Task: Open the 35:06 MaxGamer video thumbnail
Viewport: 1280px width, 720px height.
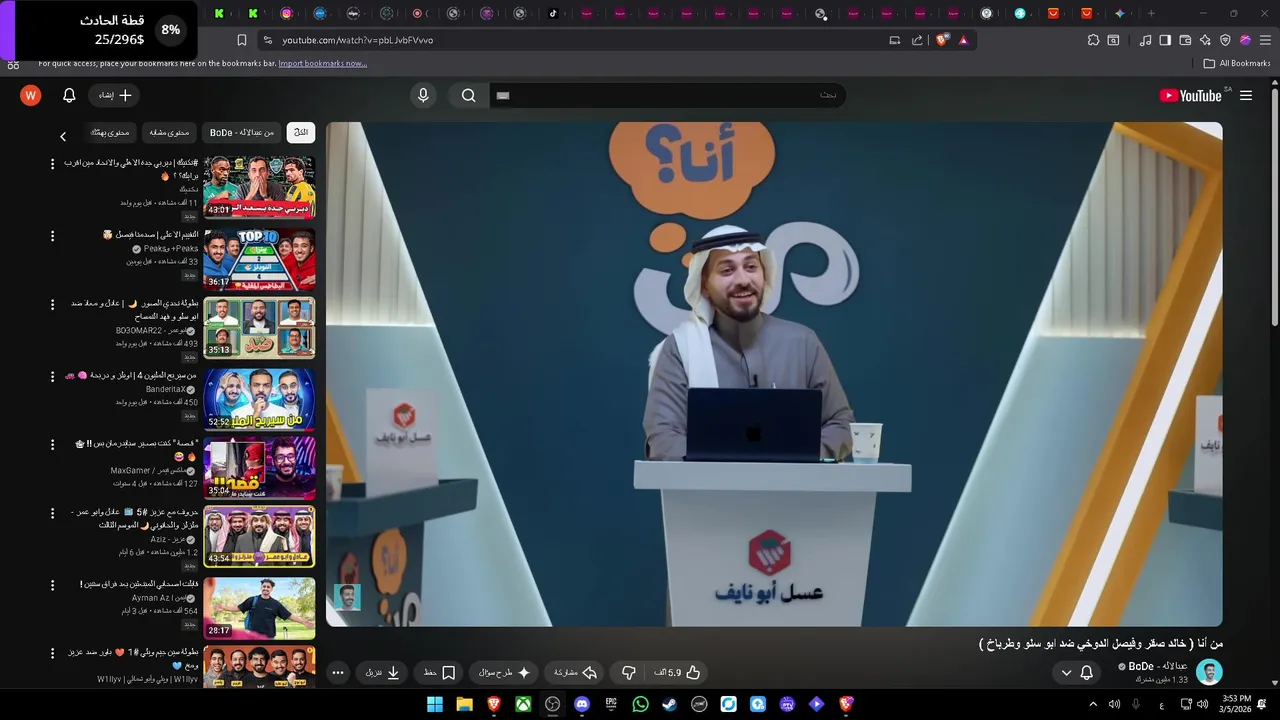Action: [x=259, y=467]
